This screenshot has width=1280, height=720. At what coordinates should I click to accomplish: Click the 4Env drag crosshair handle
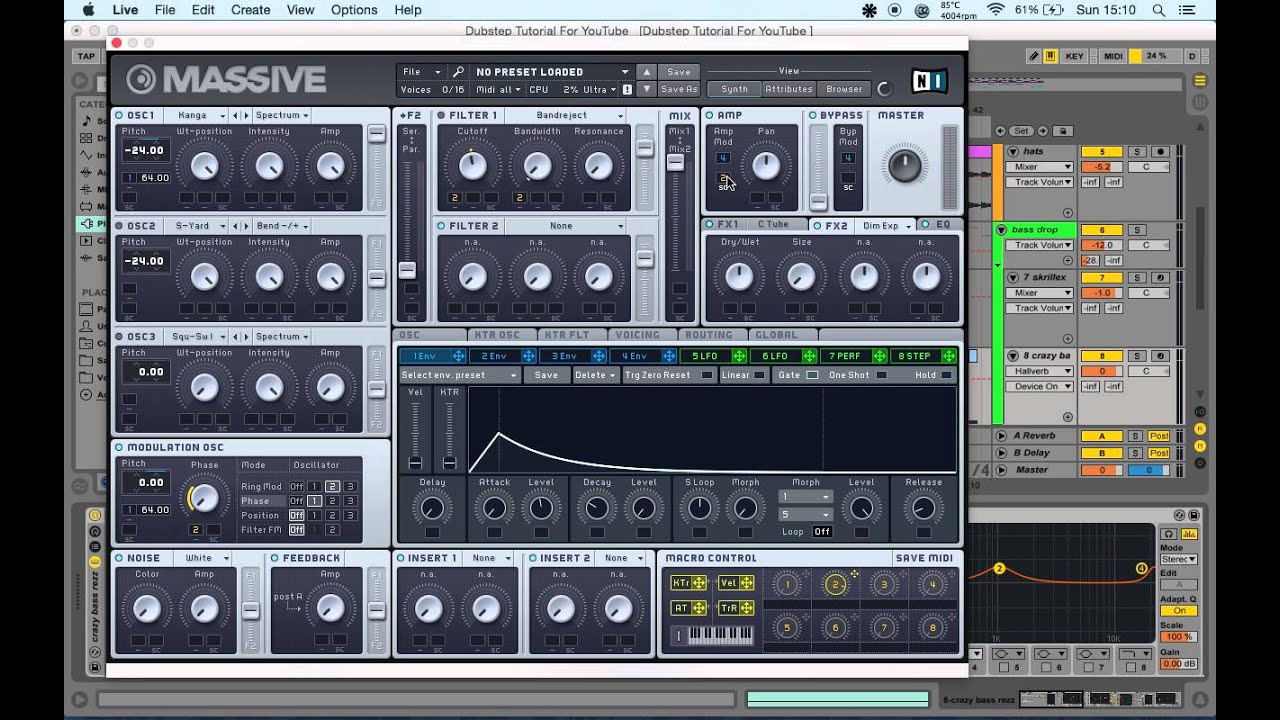pyautogui.click(x=669, y=356)
